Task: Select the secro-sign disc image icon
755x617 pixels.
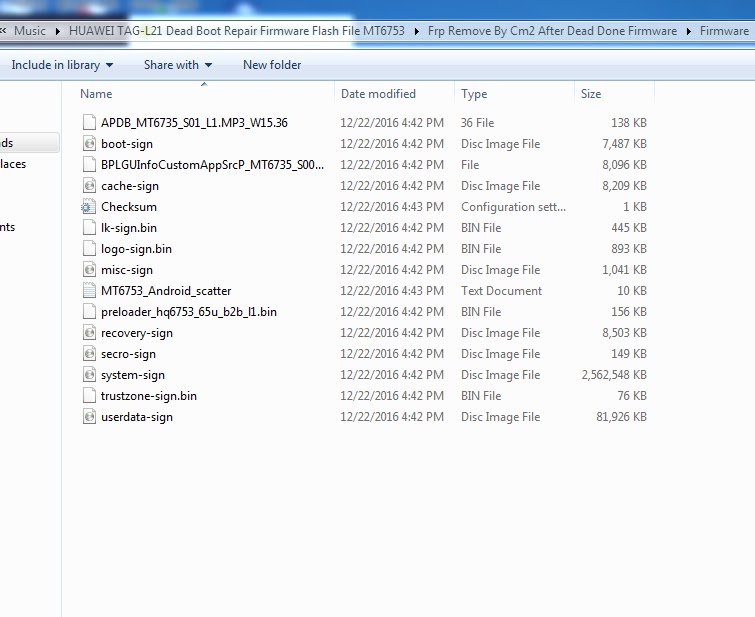Action: point(89,354)
